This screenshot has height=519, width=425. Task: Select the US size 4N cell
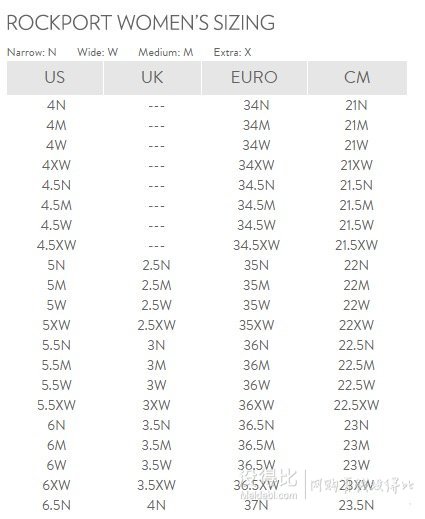click(56, 105)
